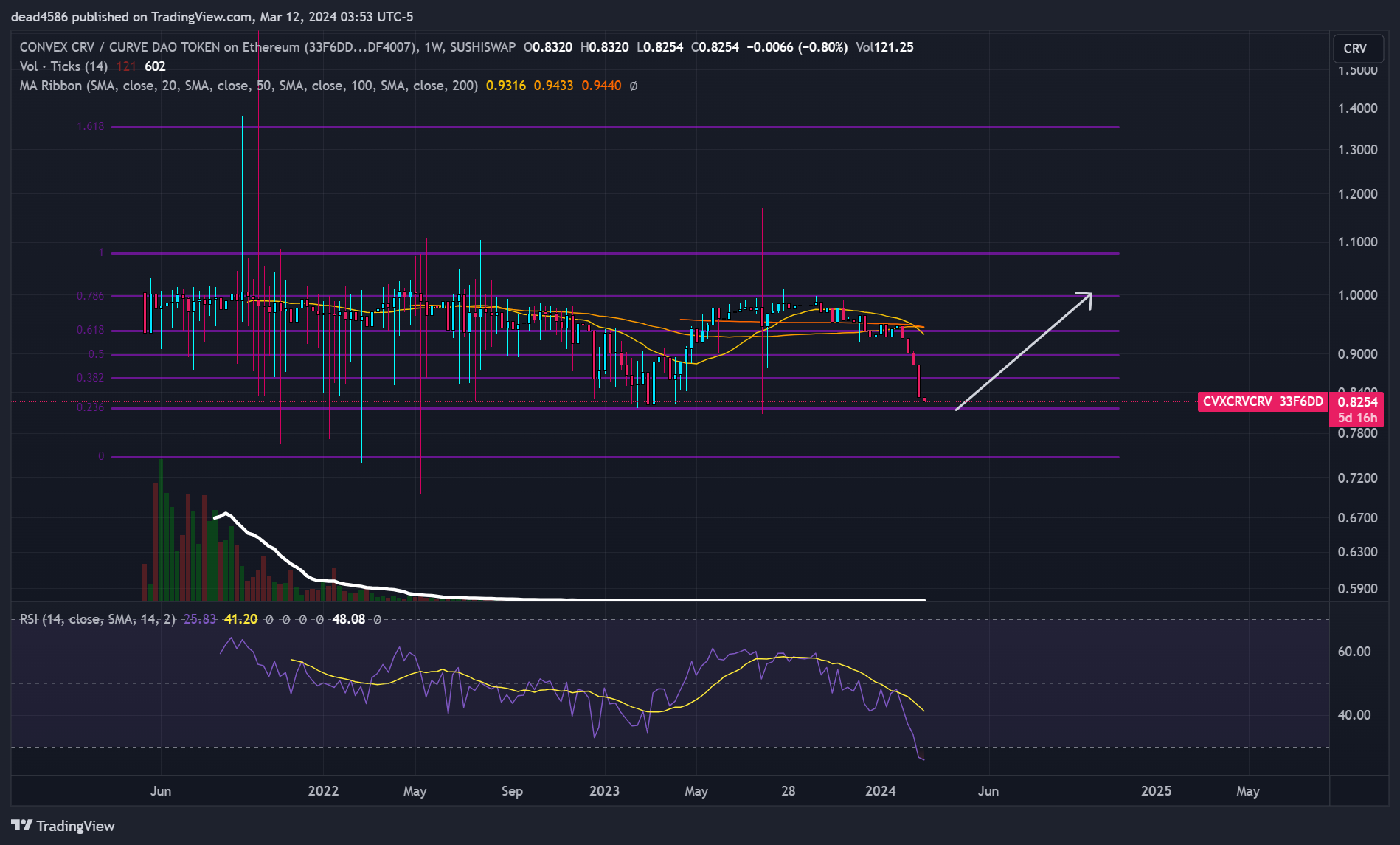Click the 0.382 Fibonacci level label
Screen dimensions: 1400x845
point(91,378)
